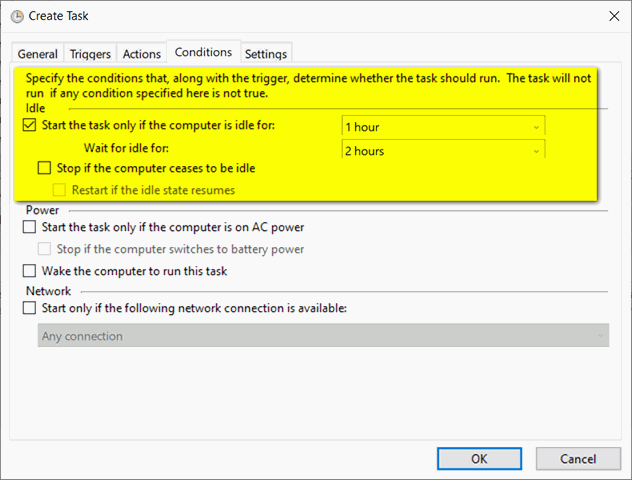The image size is (632, 480).
Task: Go to the Actions tab
Action: click(141, 54)
